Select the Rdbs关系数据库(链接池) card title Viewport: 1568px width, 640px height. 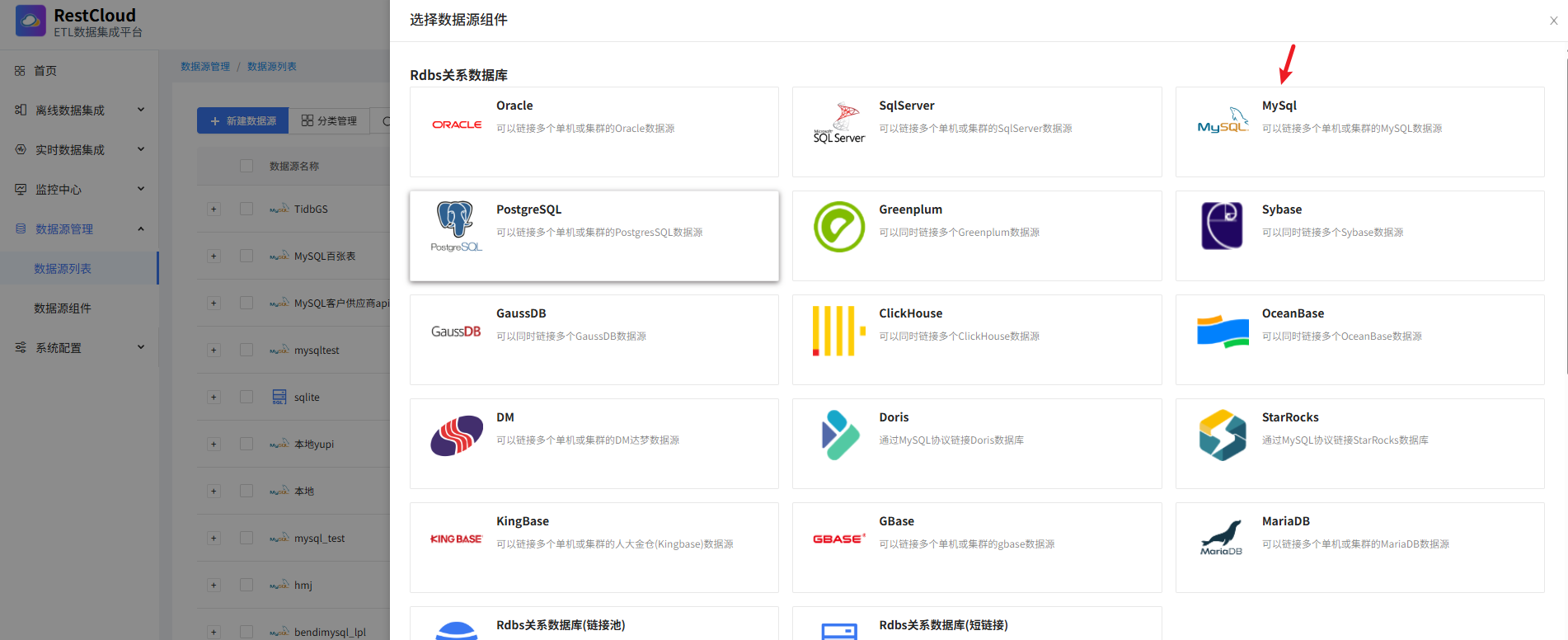pos(561,625)
